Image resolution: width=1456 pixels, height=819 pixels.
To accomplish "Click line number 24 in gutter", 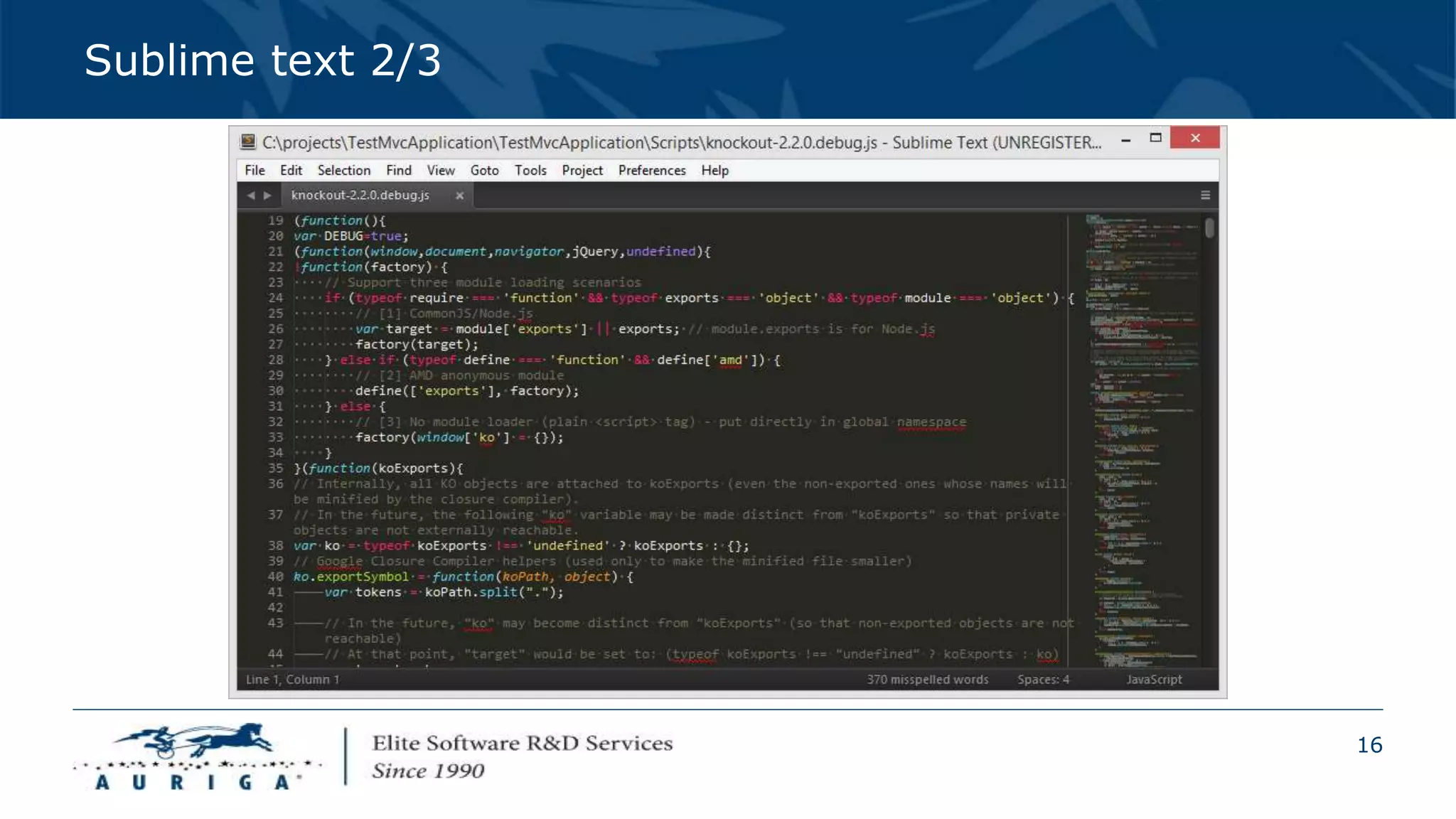I will coord(276,298).
